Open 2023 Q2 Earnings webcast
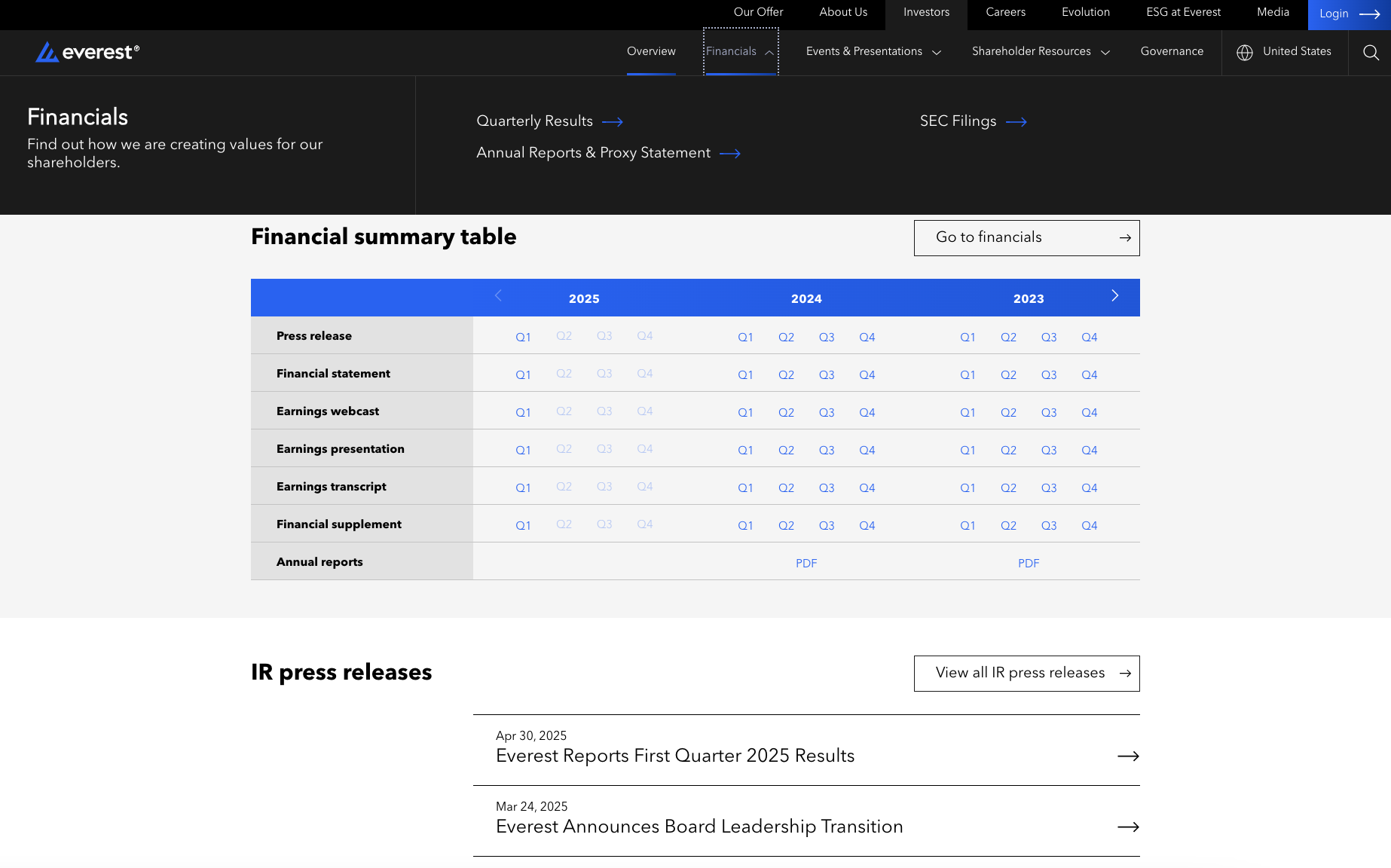 point(1008,413)
